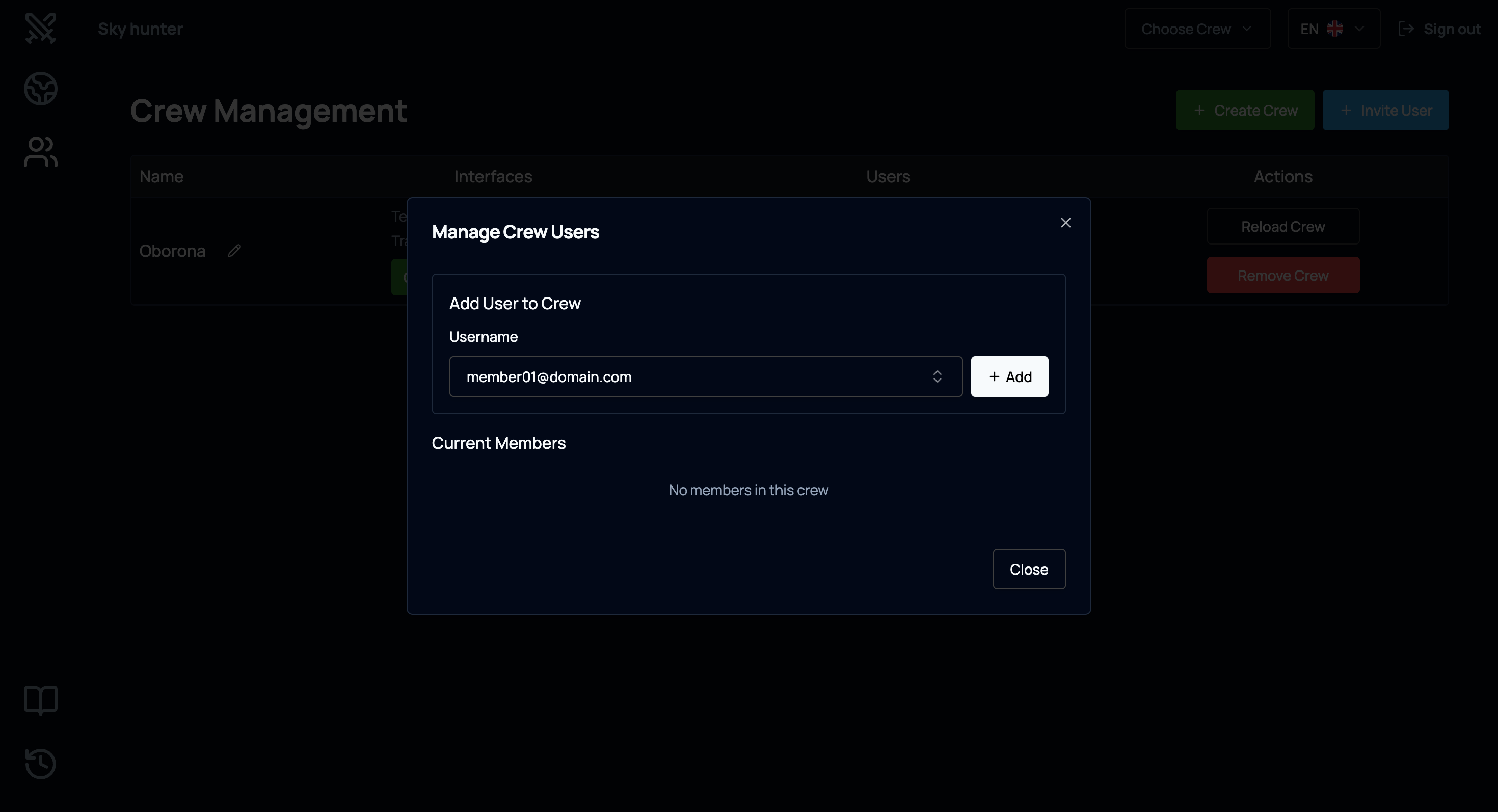
Task: Expand the Choose Crew dropdown
Action: [1197, 29]
